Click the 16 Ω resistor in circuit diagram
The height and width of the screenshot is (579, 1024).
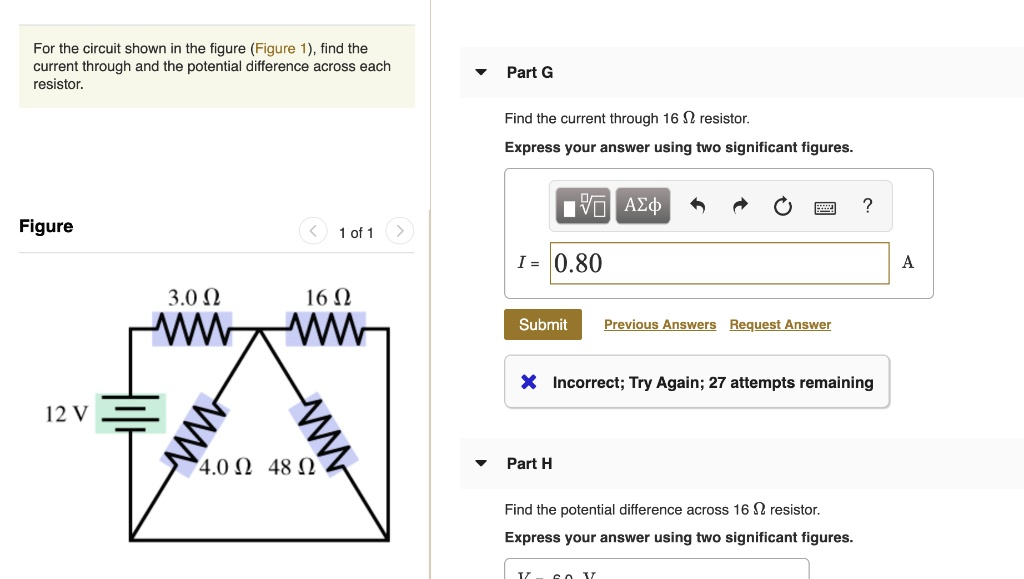click(326, 326)
